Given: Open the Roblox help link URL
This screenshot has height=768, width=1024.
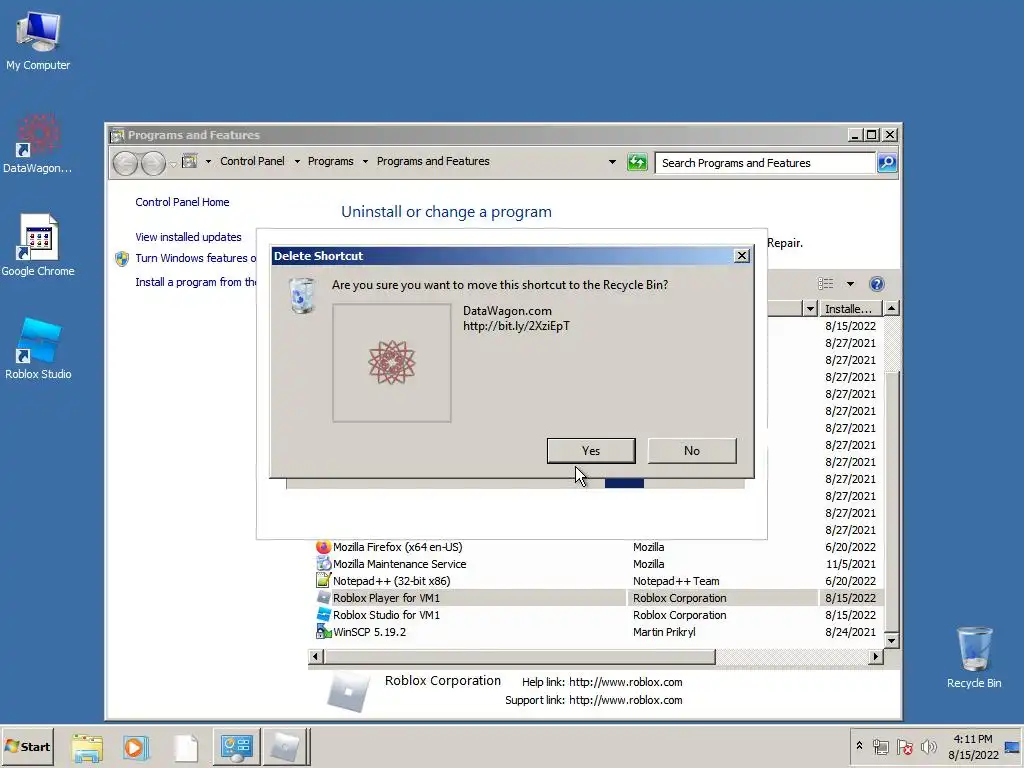Looking at the screenshot, I should [x=626, y=682].
